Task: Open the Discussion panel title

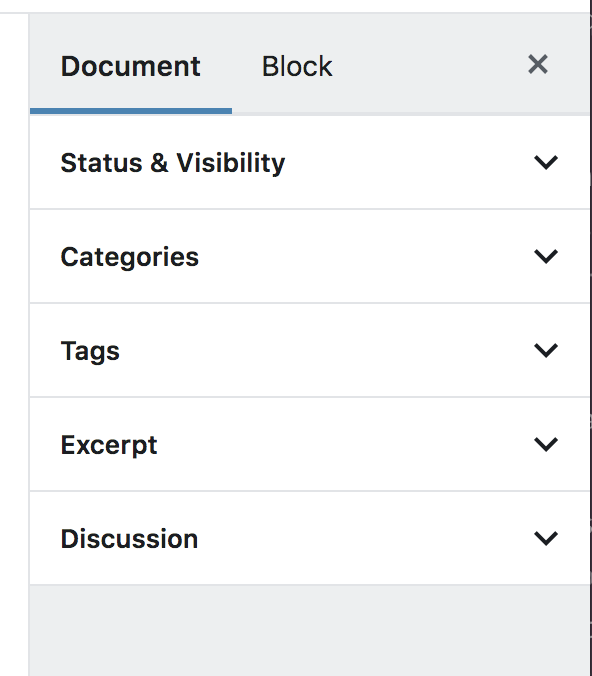Action: tap(129, 539)
